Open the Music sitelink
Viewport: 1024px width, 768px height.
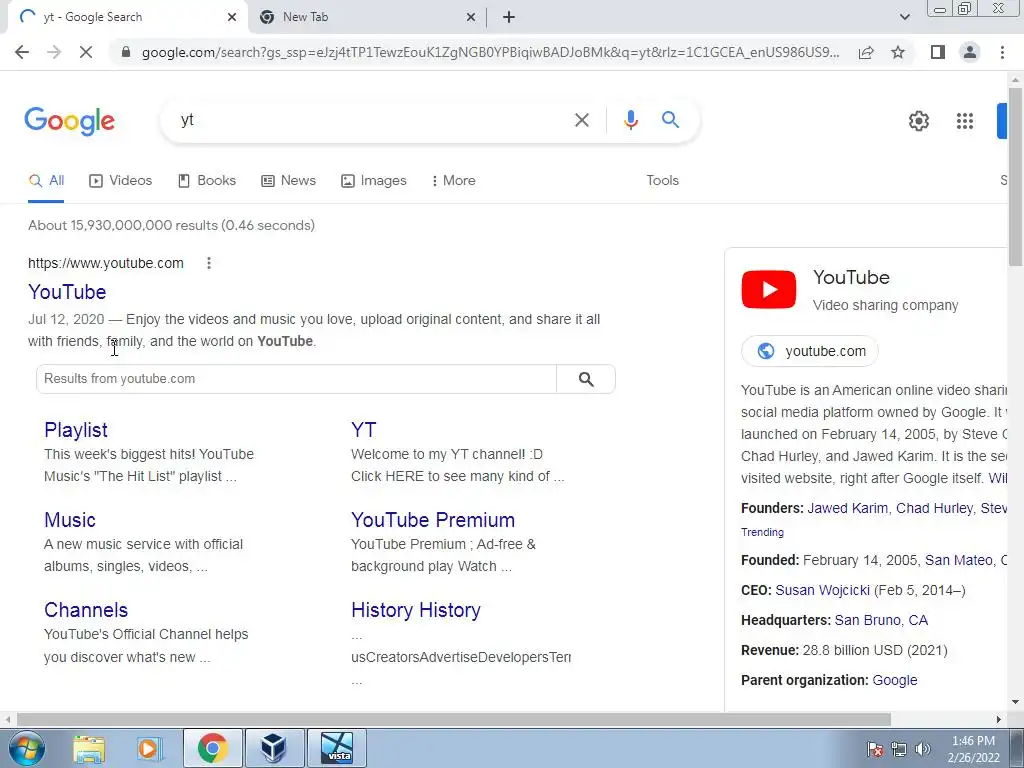tap(70, 520)
